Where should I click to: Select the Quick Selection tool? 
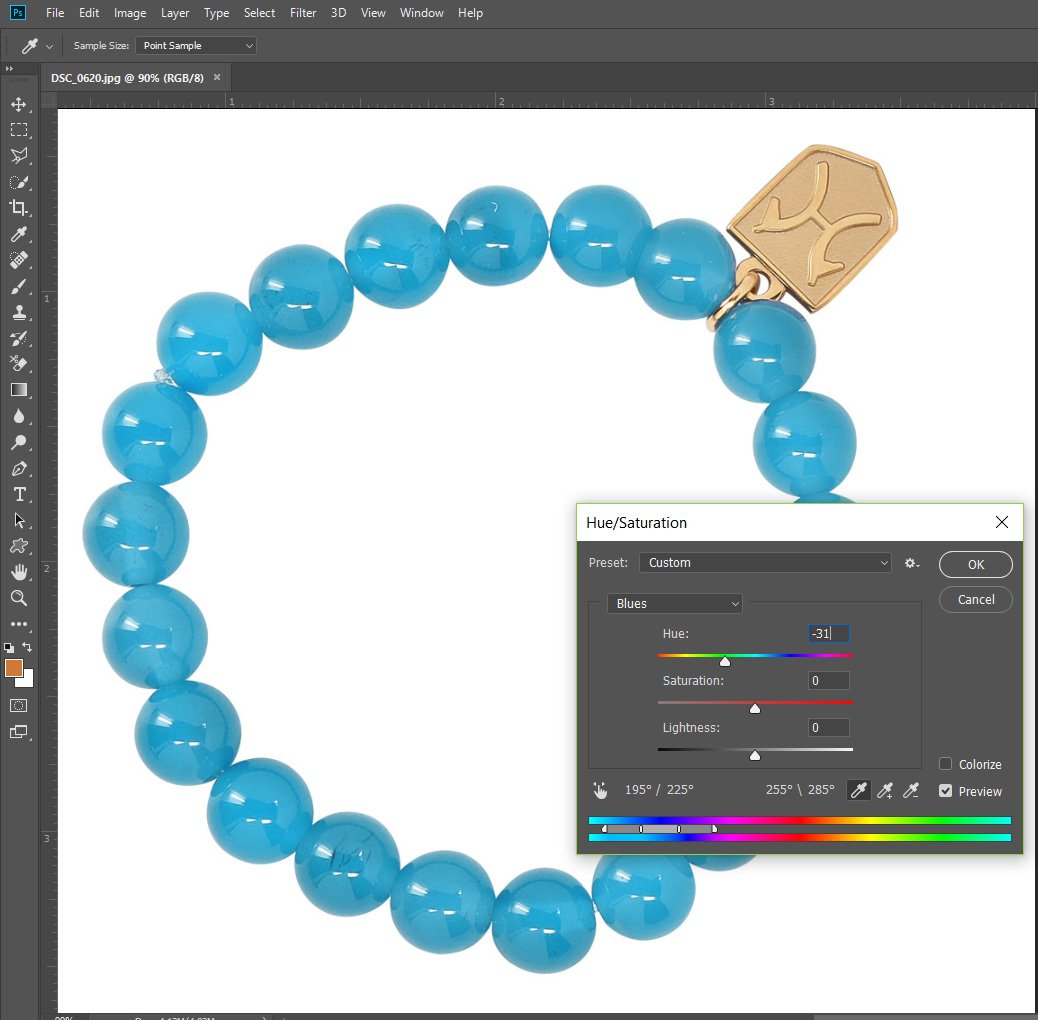19,182
